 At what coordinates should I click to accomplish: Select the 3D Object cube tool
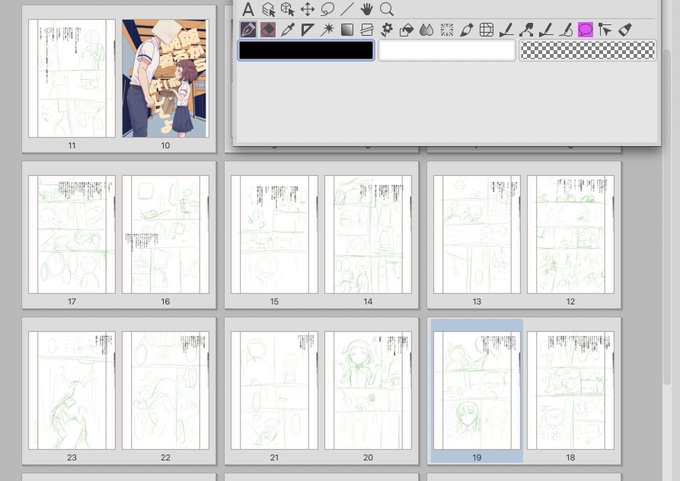click(x=288, y=9)
